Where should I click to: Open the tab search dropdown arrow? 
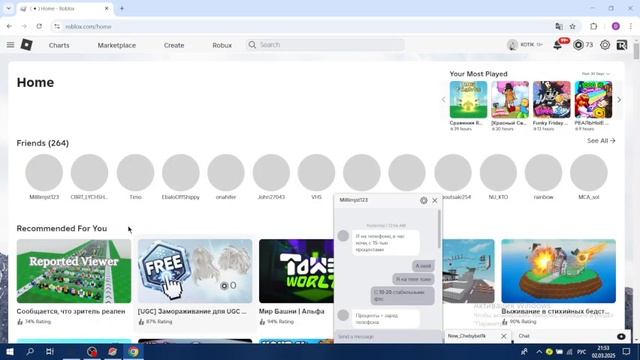(x=9, y=9)
